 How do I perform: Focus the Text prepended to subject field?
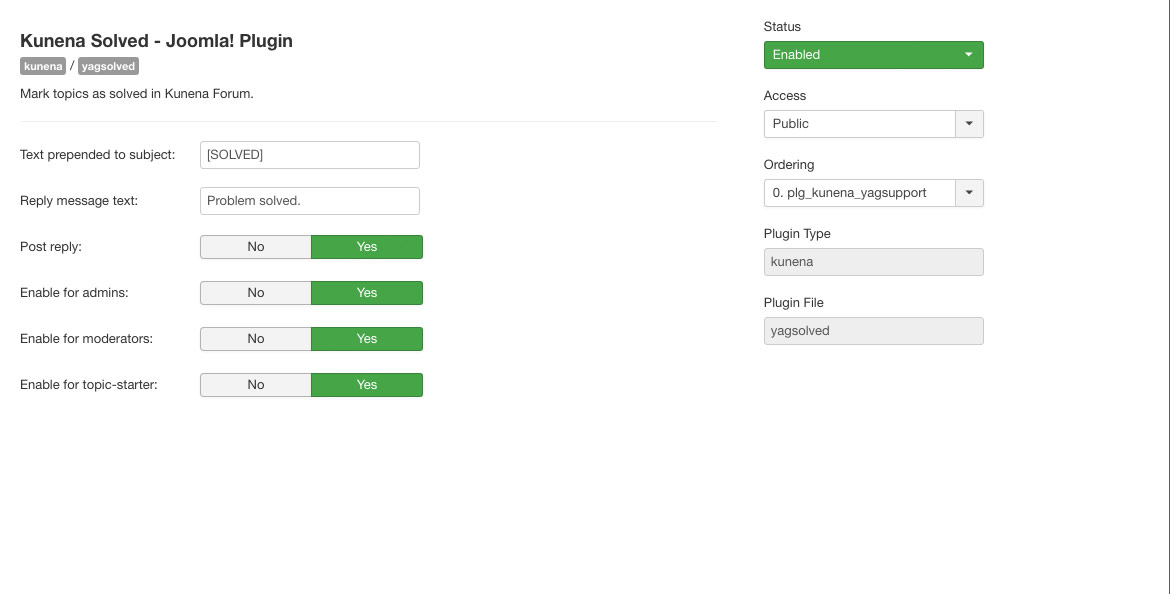[310, 155]
